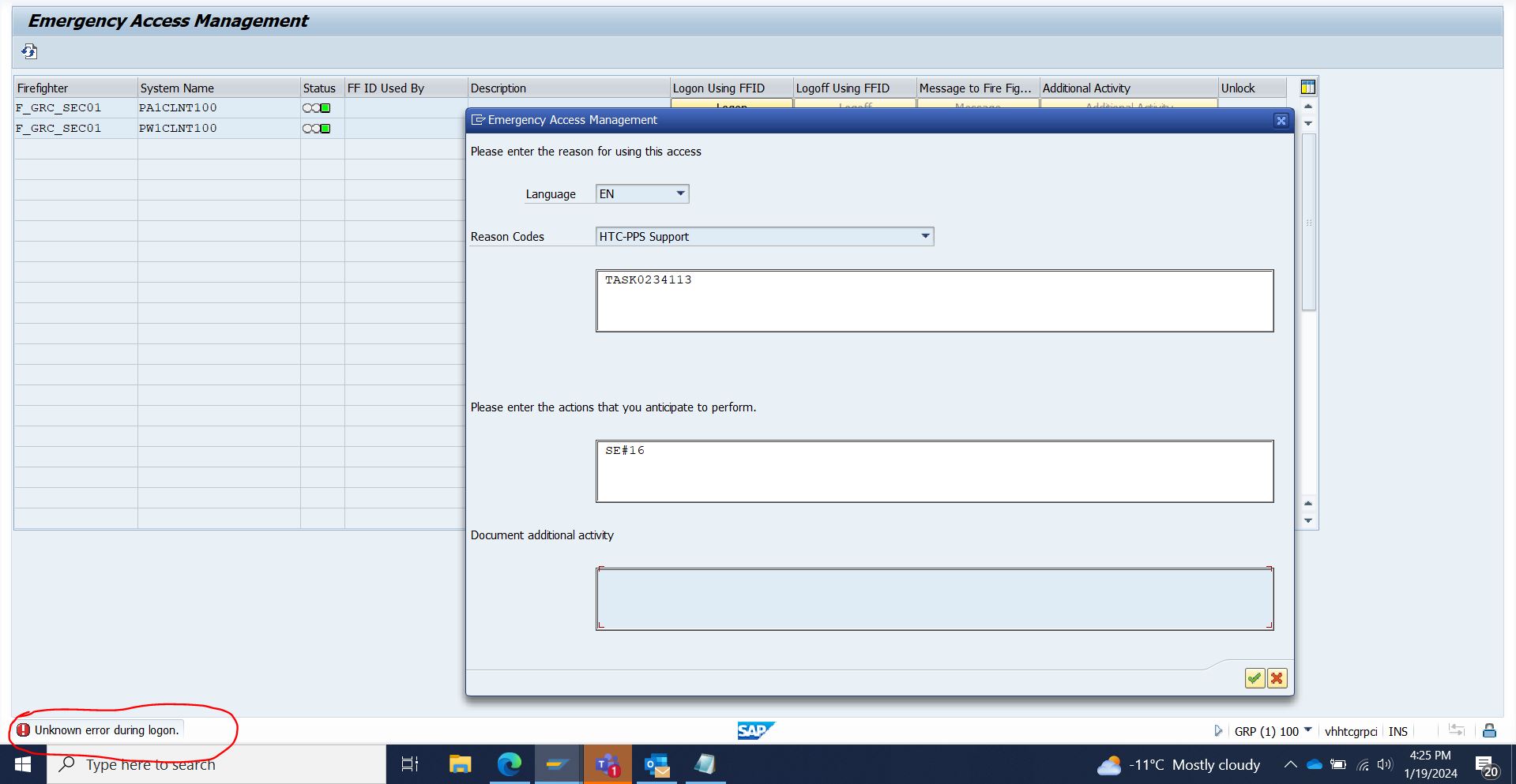
Task: Open Outlook from the taskbar
Action: 656,764
